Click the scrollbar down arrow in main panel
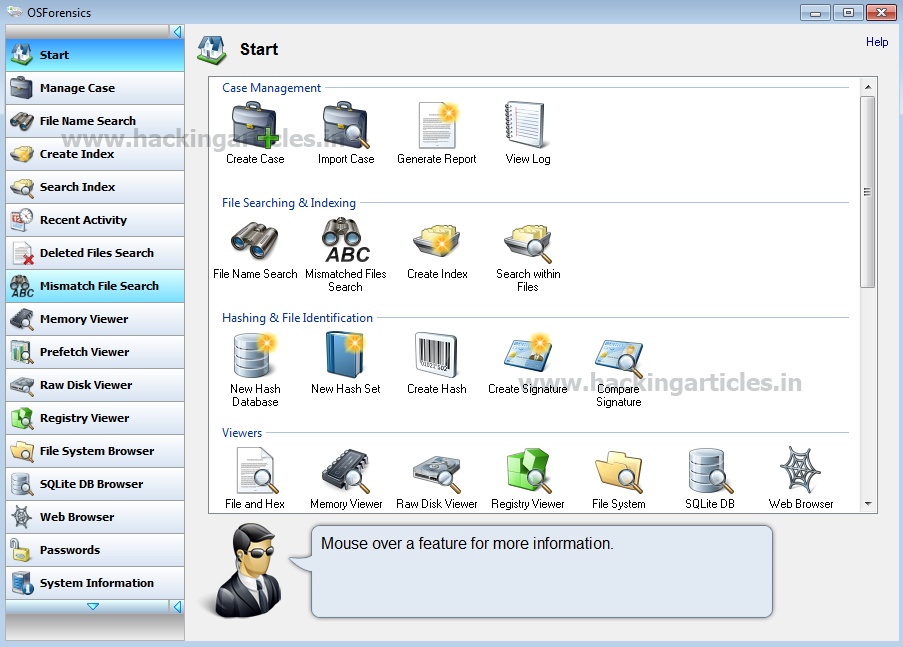This screenshot has height=647, width=903. click(x=867, y=504)
